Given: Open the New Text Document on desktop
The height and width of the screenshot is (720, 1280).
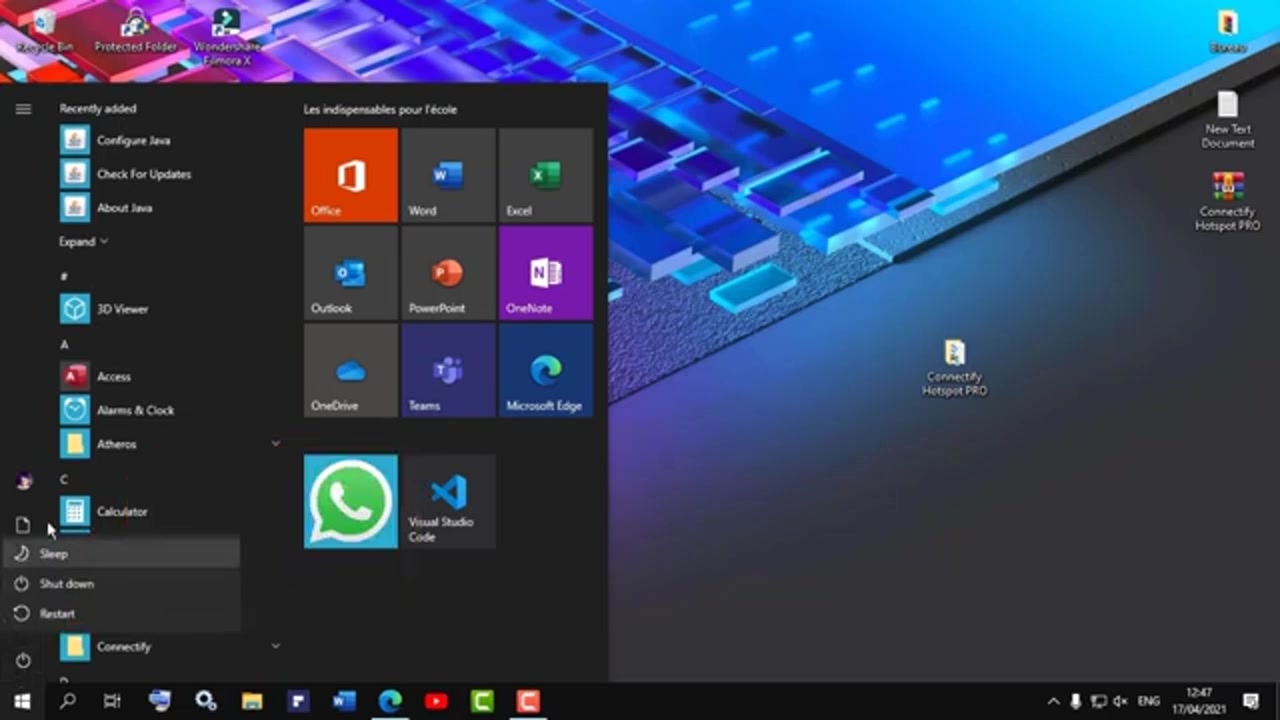Looking at the screenshot, I should tap(1228, 120).
